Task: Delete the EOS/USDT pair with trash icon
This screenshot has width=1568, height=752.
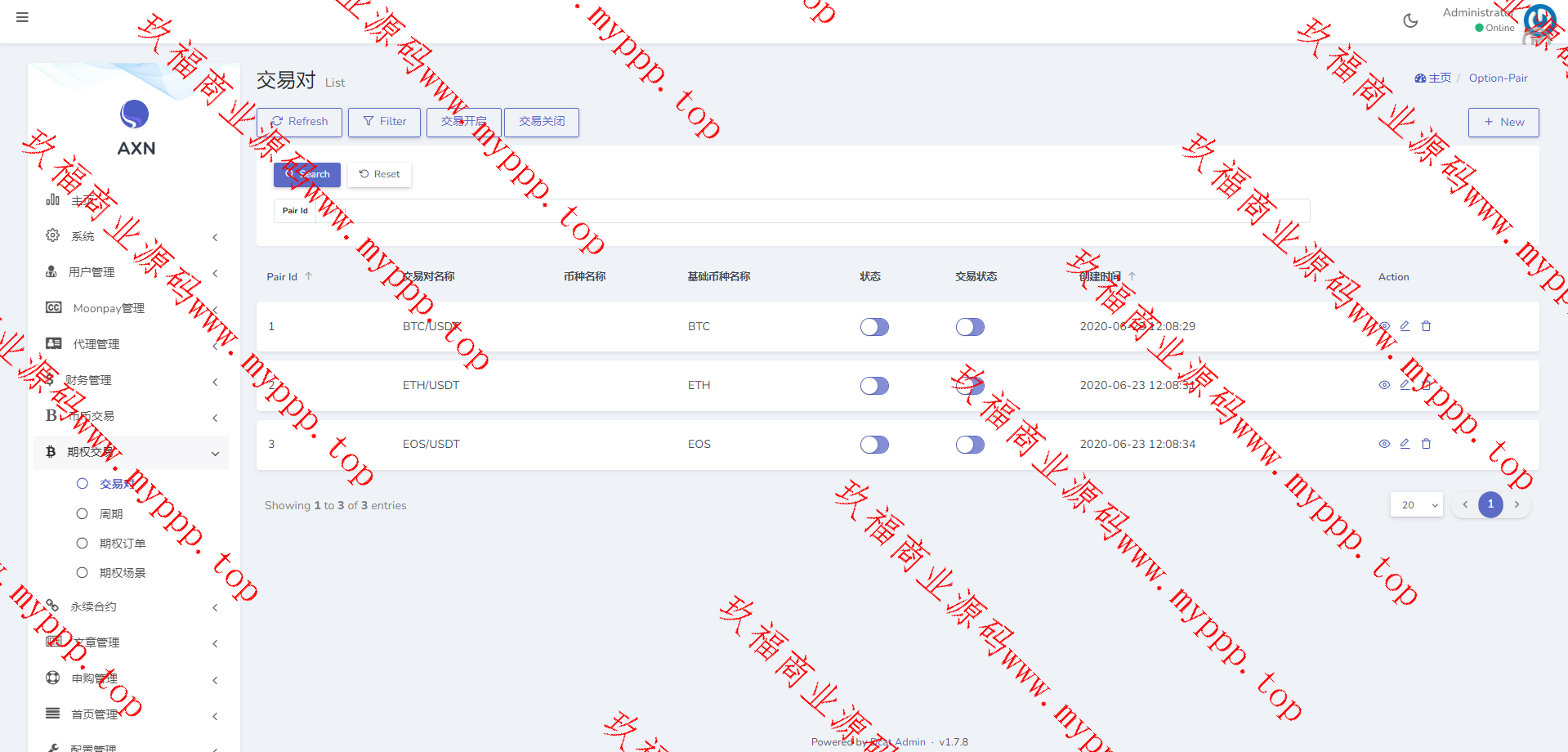Action: pos(1426,444)
